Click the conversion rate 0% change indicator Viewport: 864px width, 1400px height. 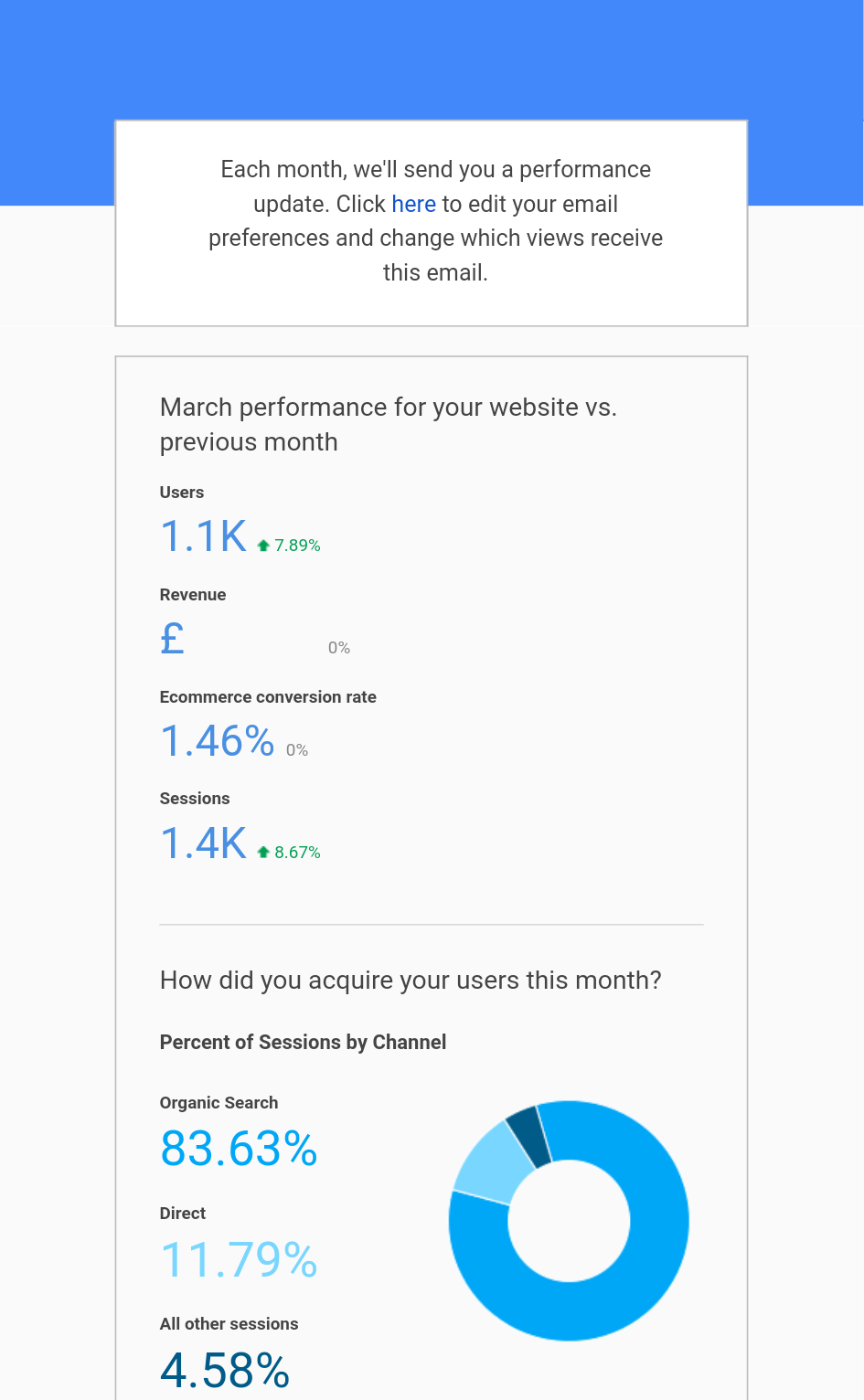pyautogui.click(x=297, y=750)
